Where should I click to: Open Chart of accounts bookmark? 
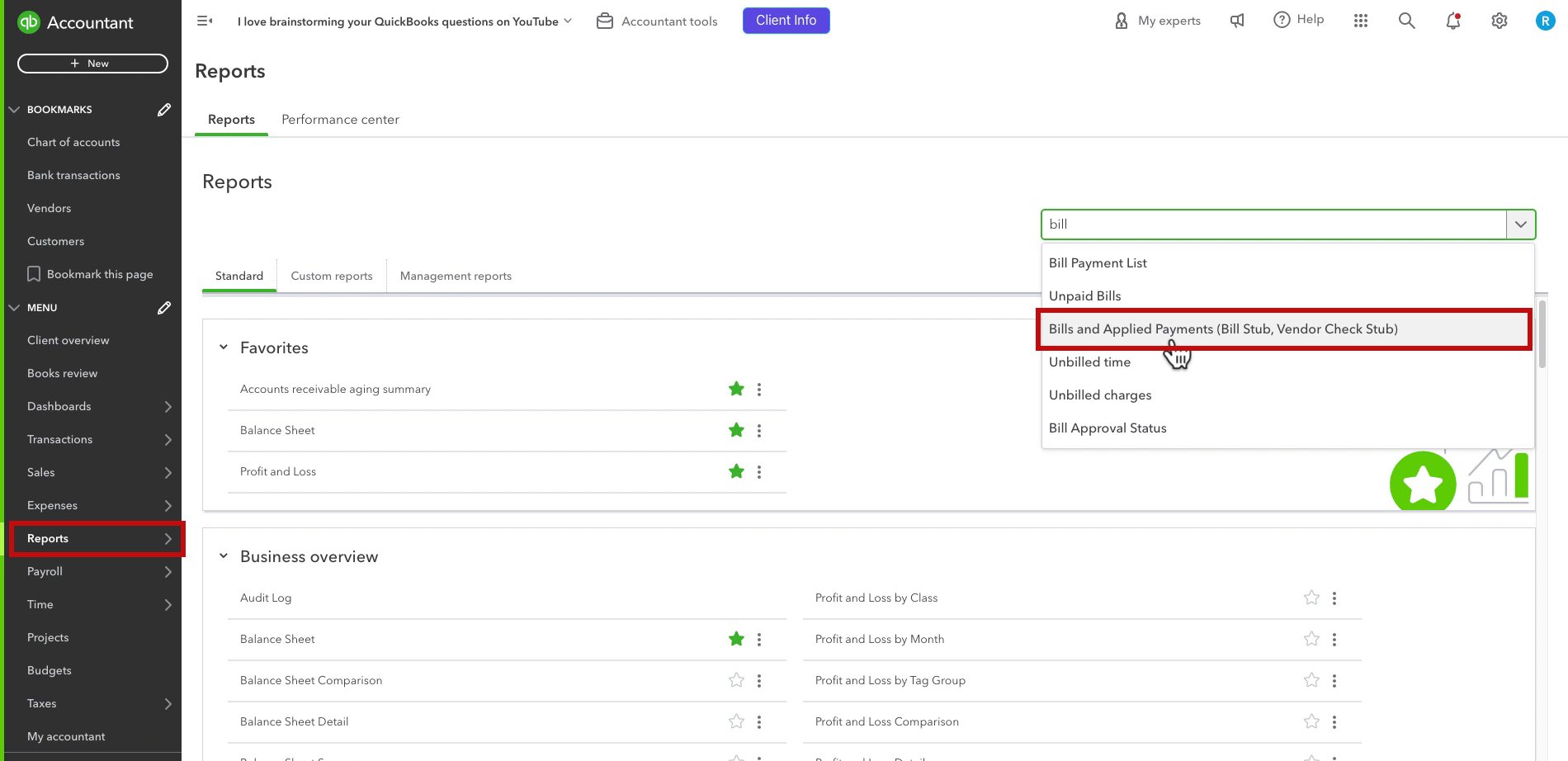[73, 142]
